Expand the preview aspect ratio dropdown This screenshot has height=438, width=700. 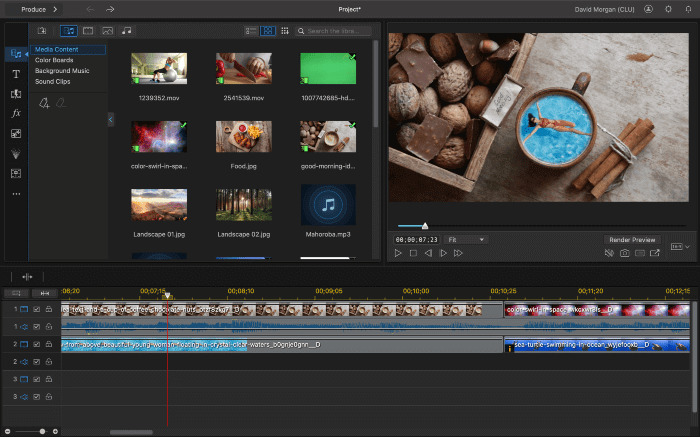[x=680, y=244]
